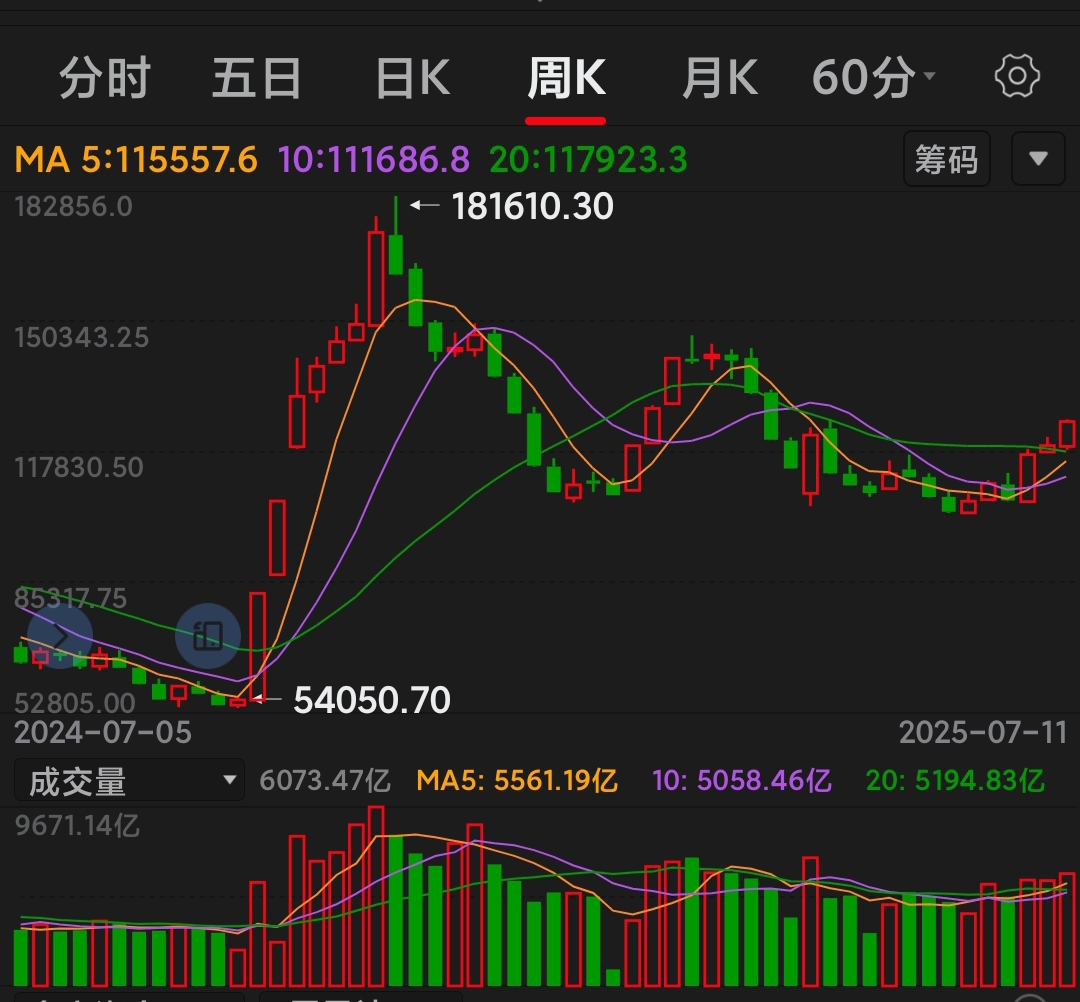Image resolution: width=1080 pixels, height=1002 pixels.
Task: Tap the 117830.50 axis label
Action: (x=79, y=468)
